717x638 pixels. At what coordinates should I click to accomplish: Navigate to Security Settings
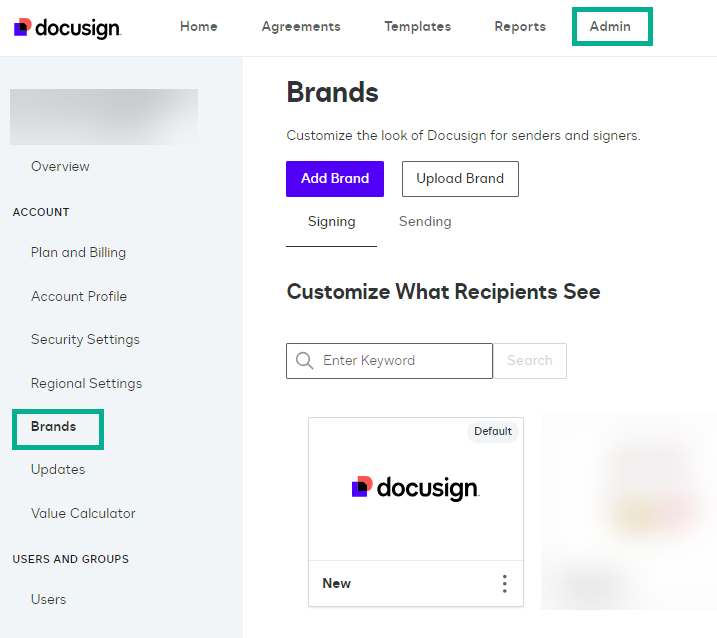click(85, 340)
